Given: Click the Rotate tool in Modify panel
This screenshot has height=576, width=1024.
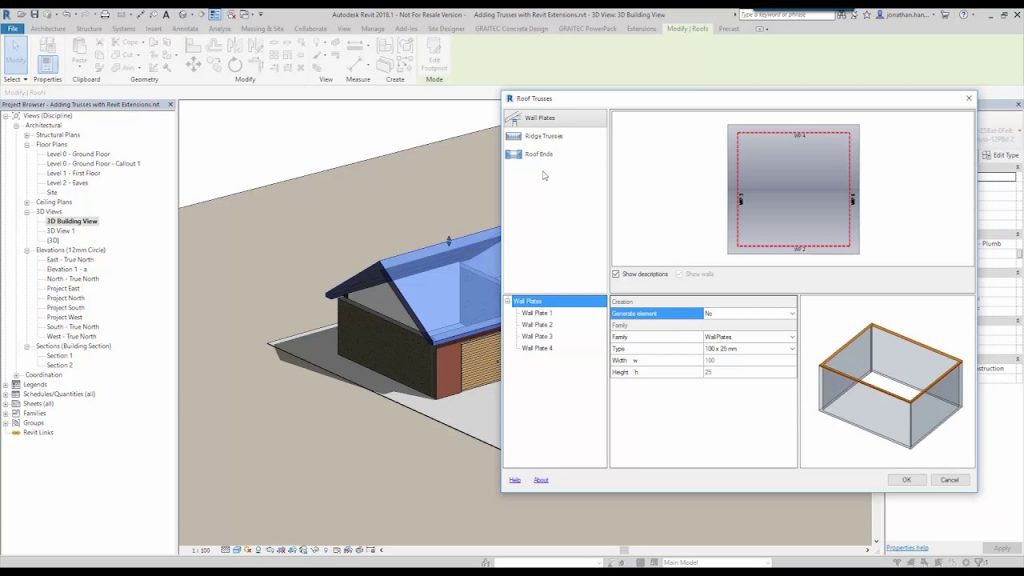Looking at the screenshot, I should click(x=234, y=64).
